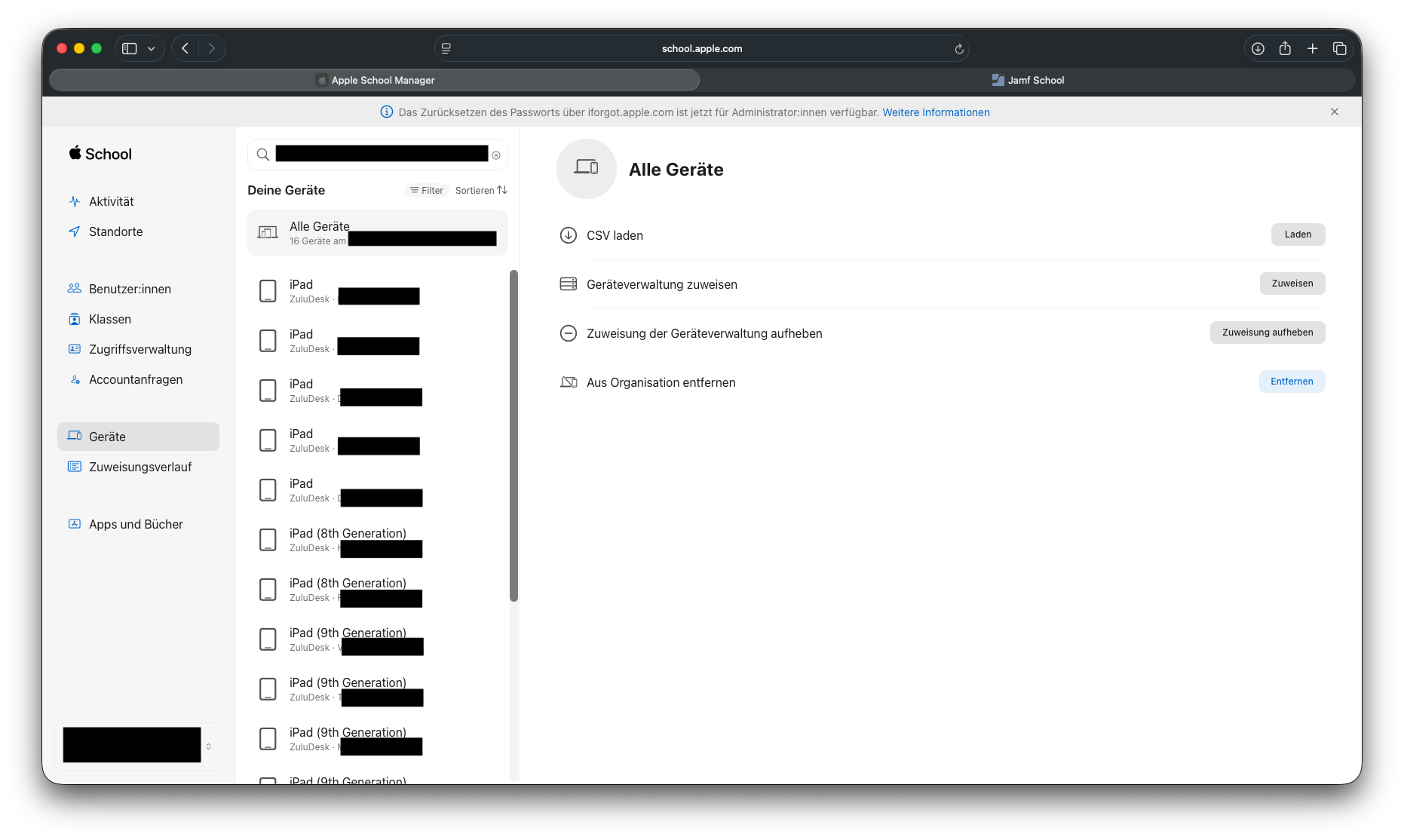Screen dimensions: 1404x840
Task: Clear the device search field
Action: coord(496,155)
